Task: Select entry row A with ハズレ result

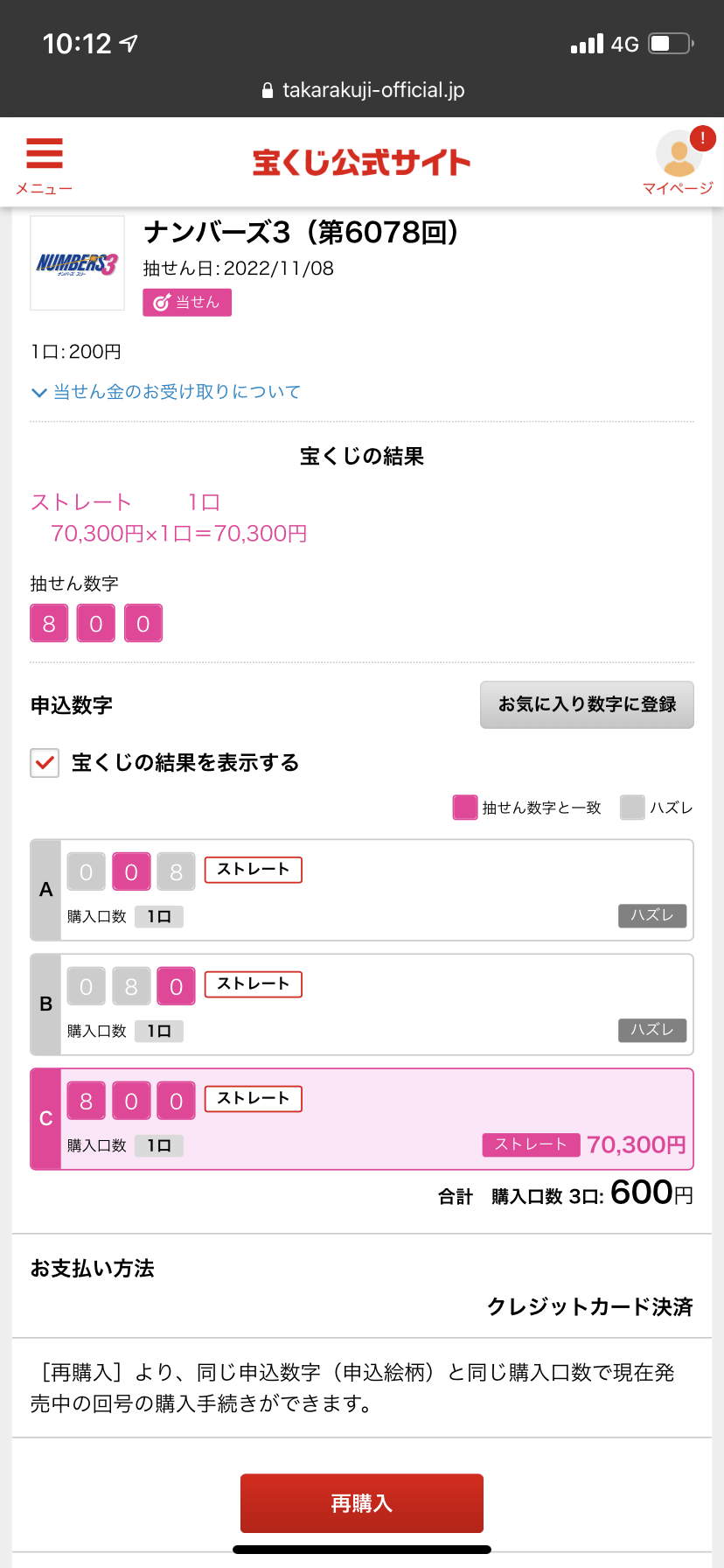Action: pyautogui.click(x=362, y=890)
